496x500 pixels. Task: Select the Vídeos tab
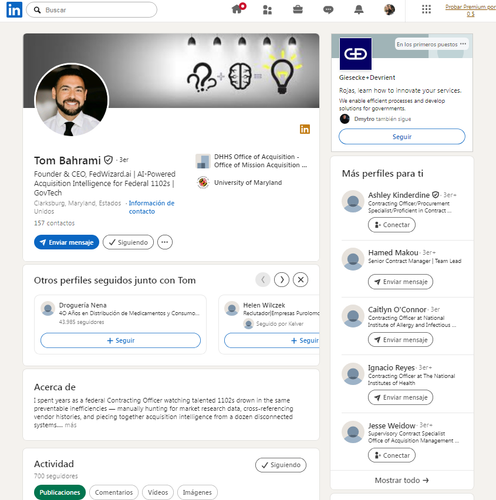[158, 492]
